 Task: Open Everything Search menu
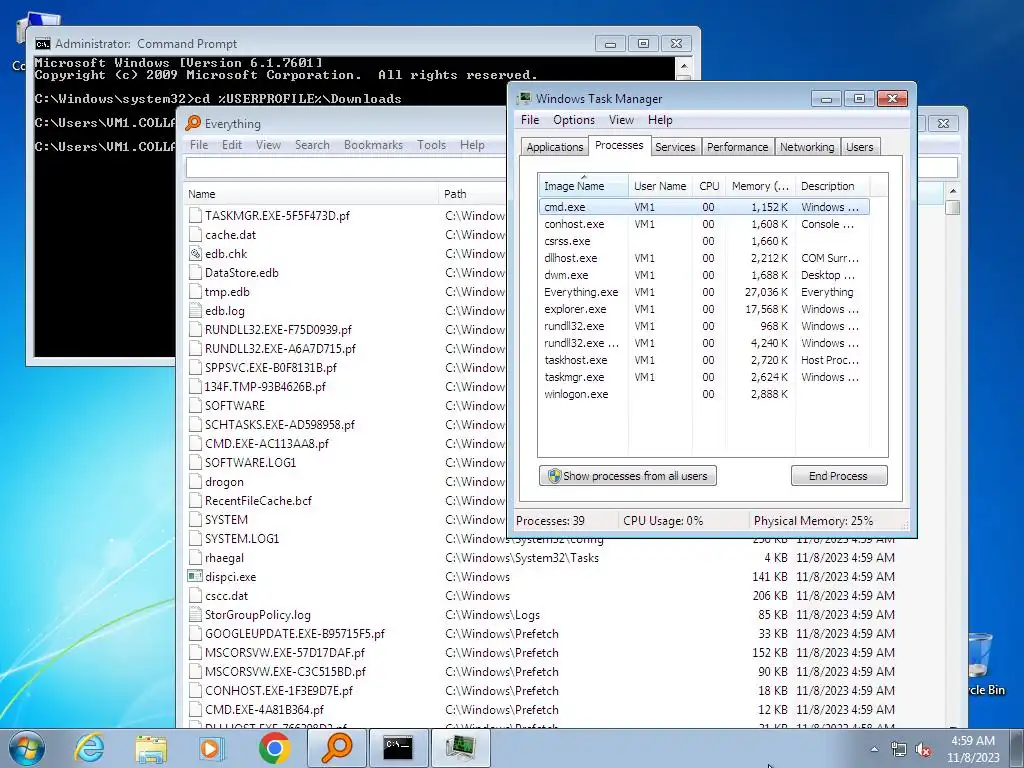coord(312,145)
